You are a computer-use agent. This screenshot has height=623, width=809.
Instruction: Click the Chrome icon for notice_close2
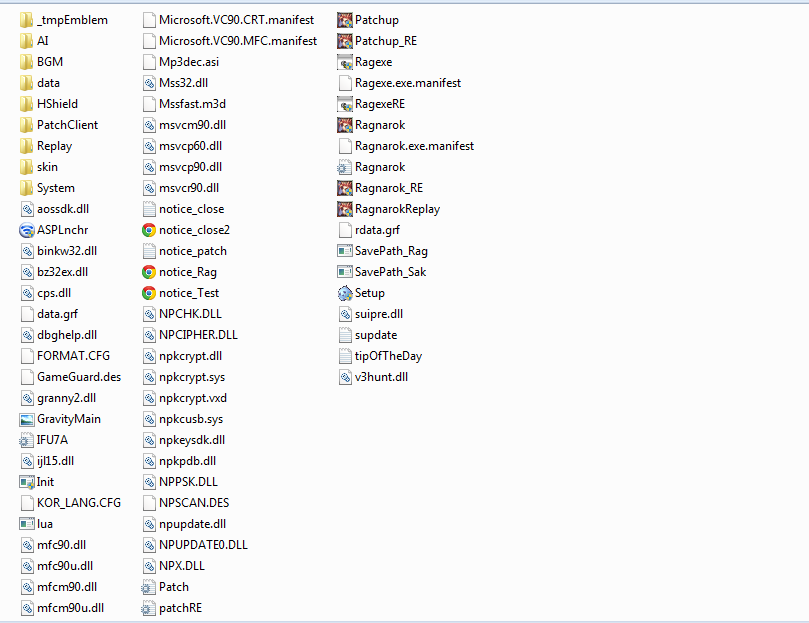pos(149,230)
